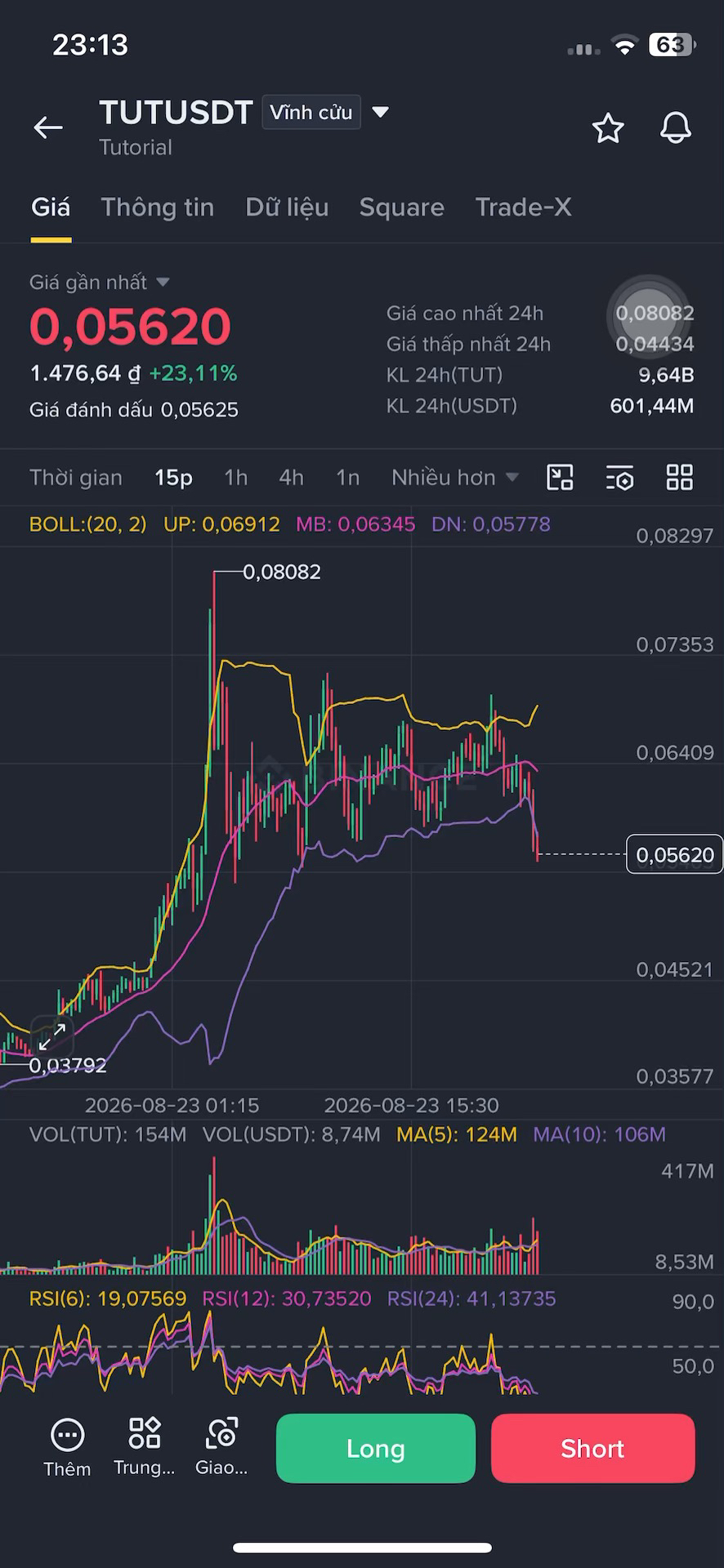Expand the contract type dropdown arrow
Image resolution: width=724 pixels, height=1568 pixels.
pyautogui.click(x=380, y=112)
